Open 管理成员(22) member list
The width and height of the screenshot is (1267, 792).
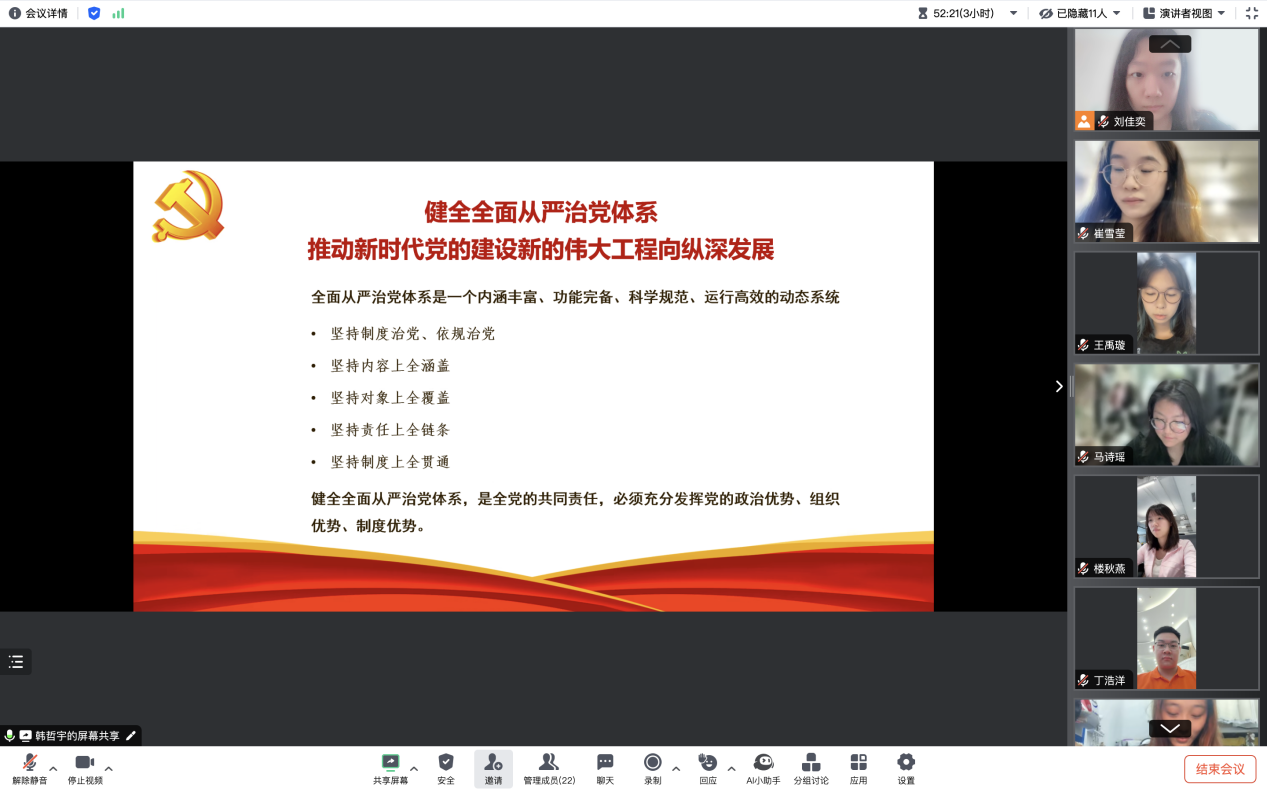point(549,768)
